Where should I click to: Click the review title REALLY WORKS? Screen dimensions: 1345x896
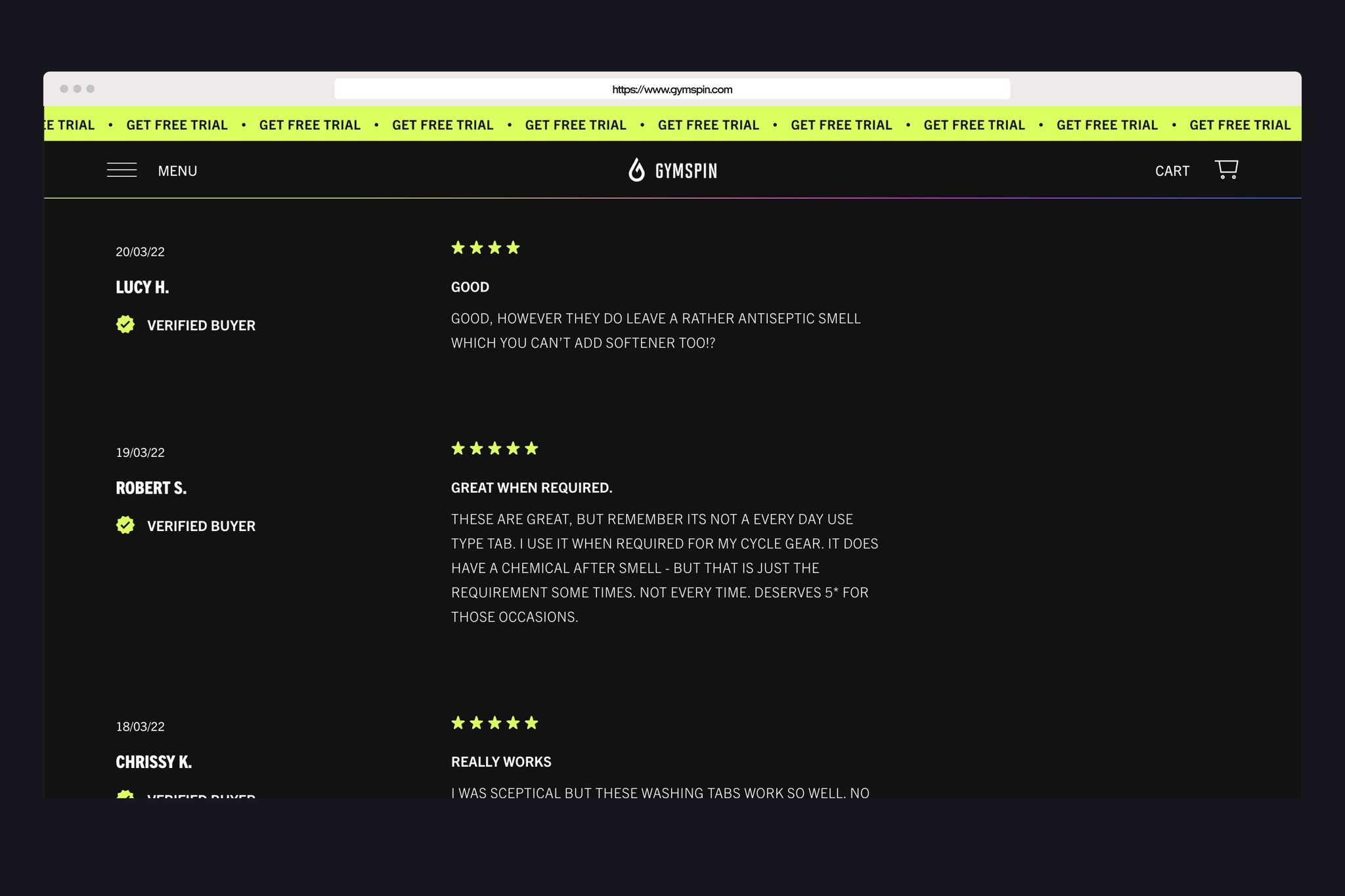coord(501,762)
